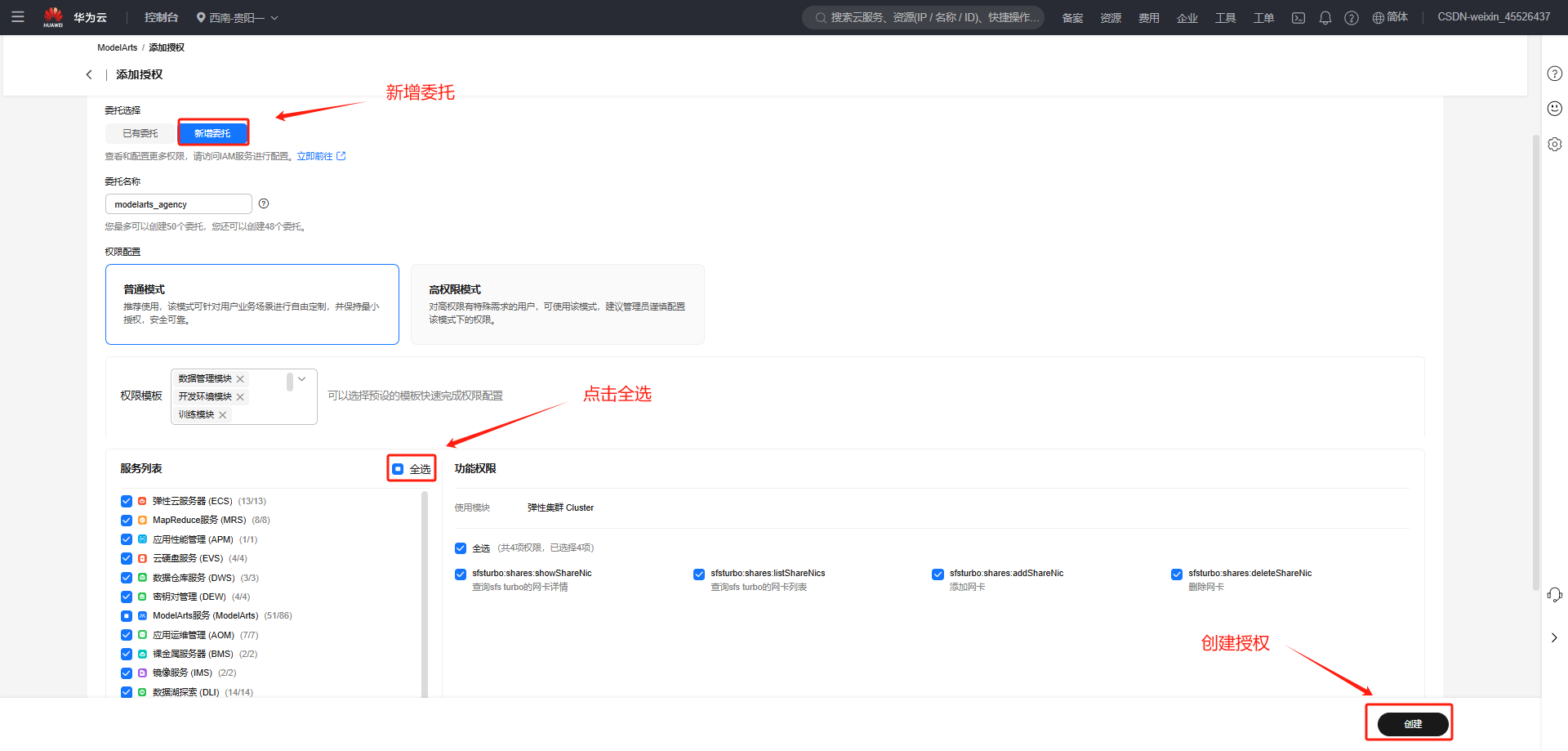The image size is (1568, 751).
Task: Click the Huawei Cloud logo
Action: point(54,16)
